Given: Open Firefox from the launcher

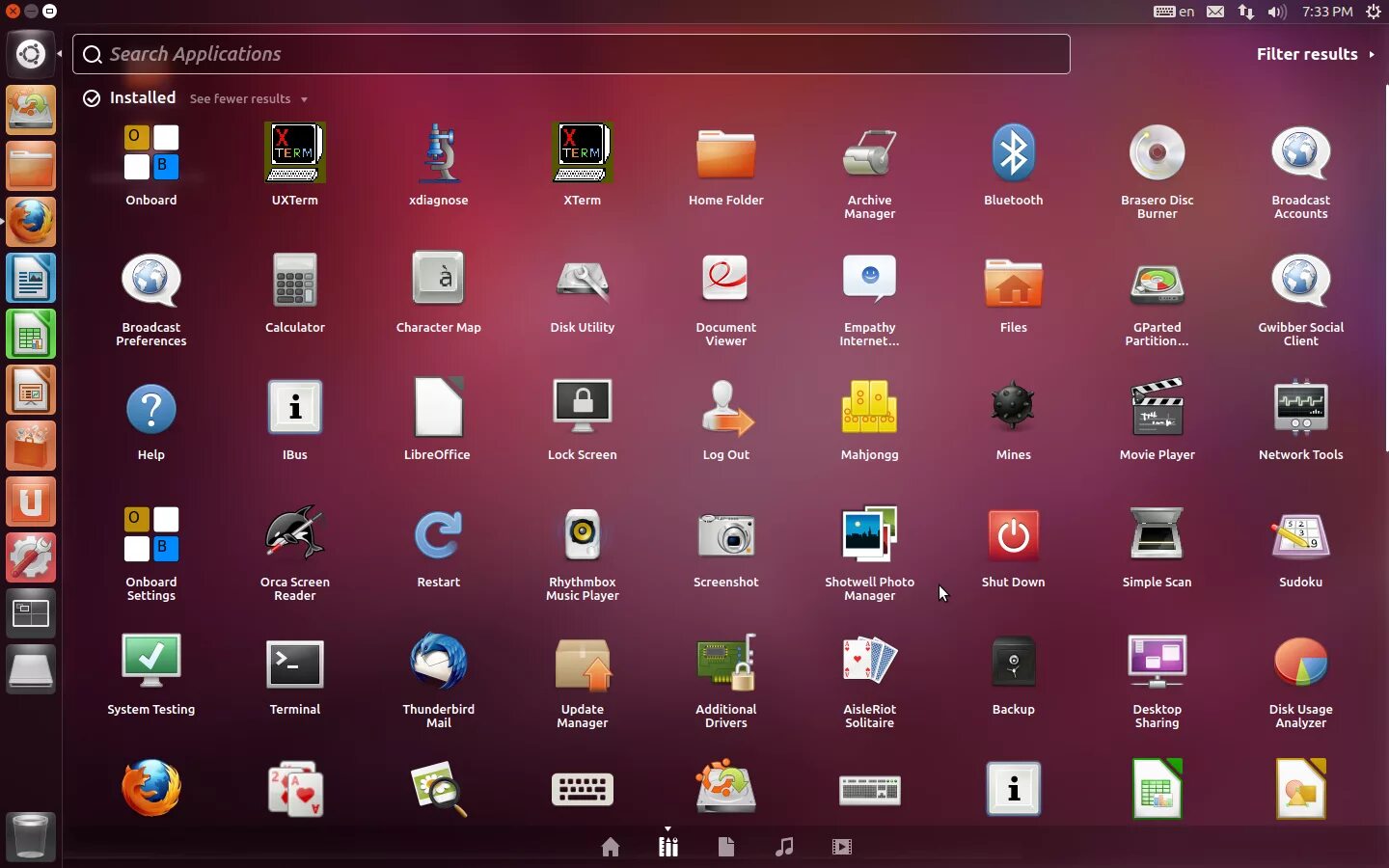Looking at the screenshot, I should (x=31, y=222).
